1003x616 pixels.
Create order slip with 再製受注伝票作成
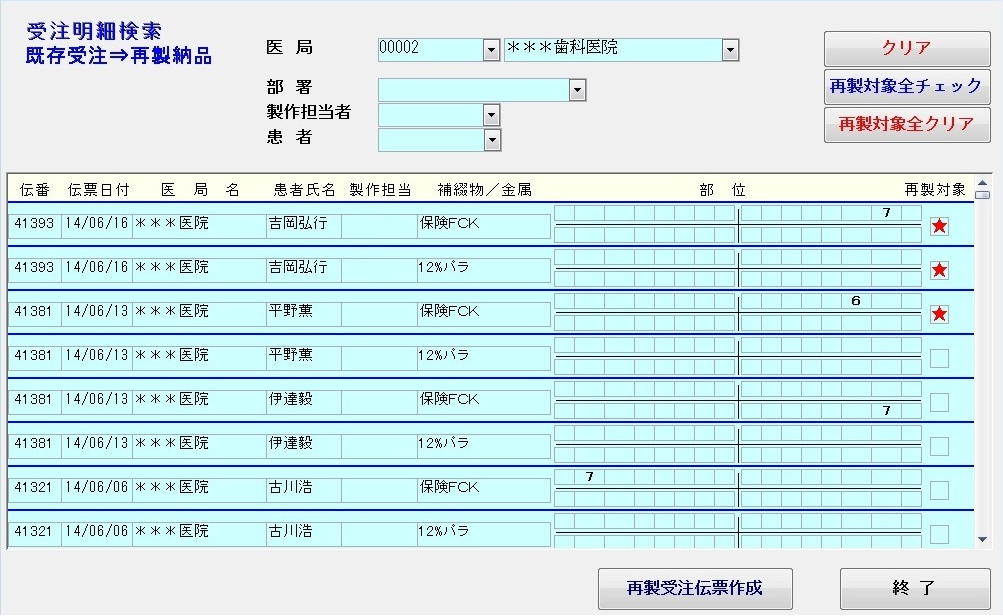click(694, 588)
